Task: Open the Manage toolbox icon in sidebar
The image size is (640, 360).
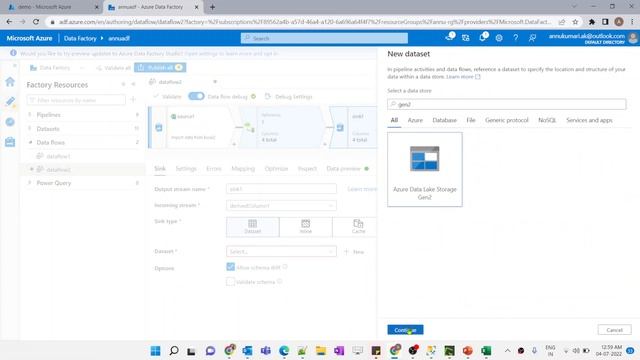Action: [10, 142]
